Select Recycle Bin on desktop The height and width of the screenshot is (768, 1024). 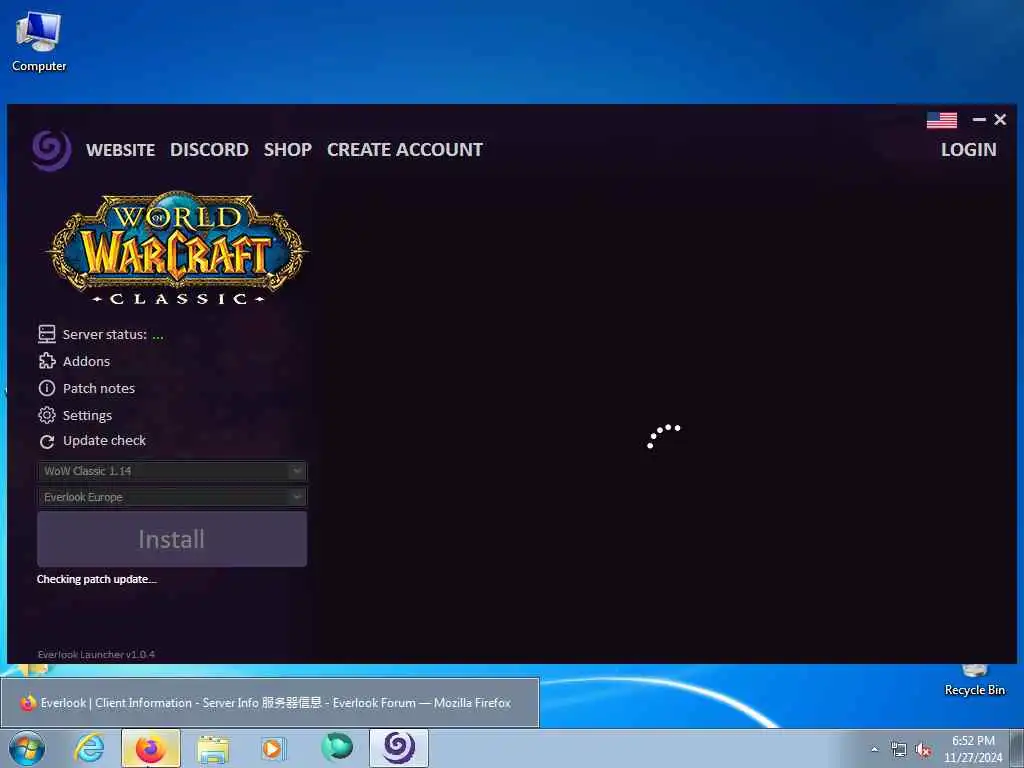pos(974,680)
